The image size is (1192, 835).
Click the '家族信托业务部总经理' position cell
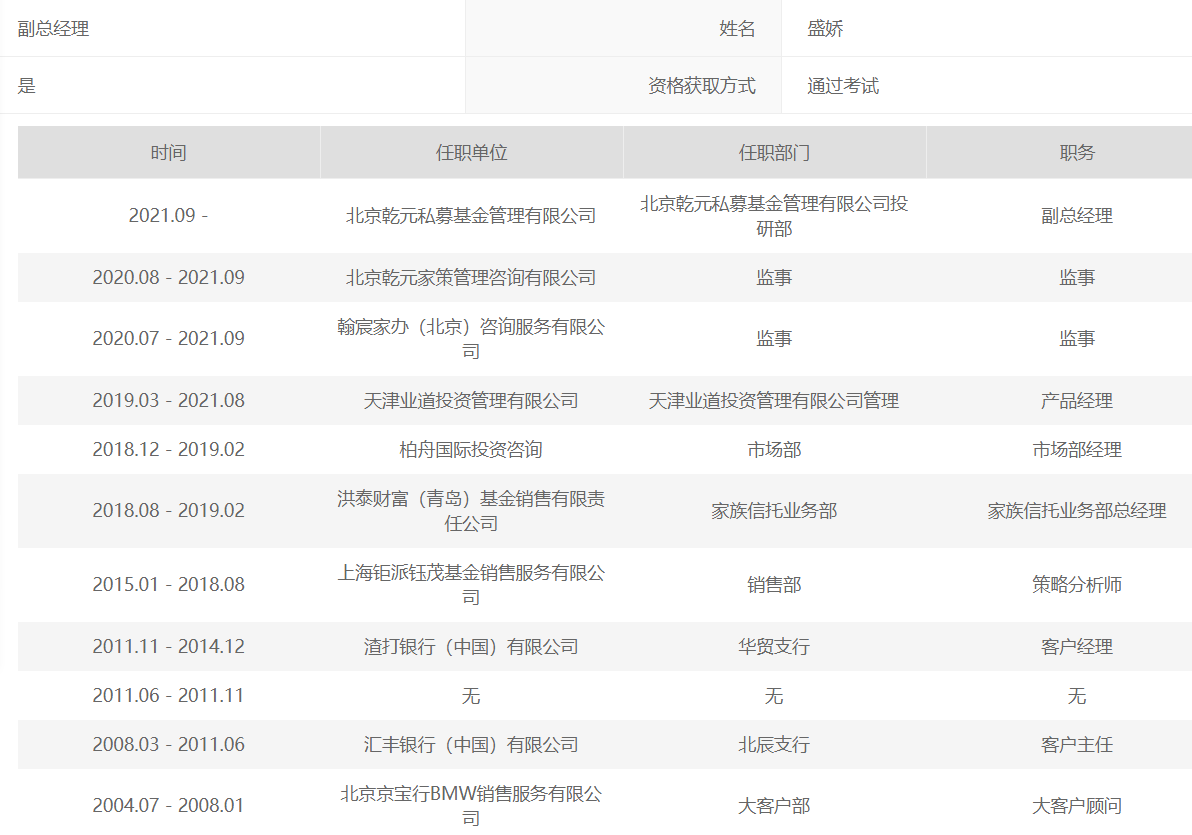click(x=1076, y=511)
